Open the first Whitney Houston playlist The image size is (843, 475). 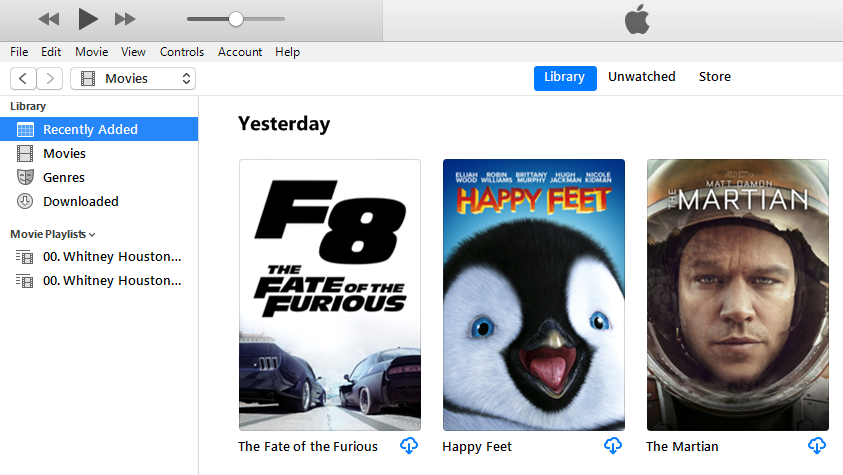pos(99,257)
